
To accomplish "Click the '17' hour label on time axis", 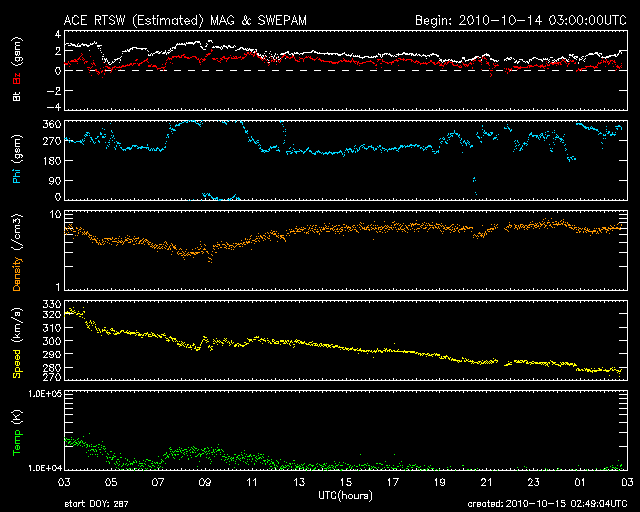I will point(393,482).
